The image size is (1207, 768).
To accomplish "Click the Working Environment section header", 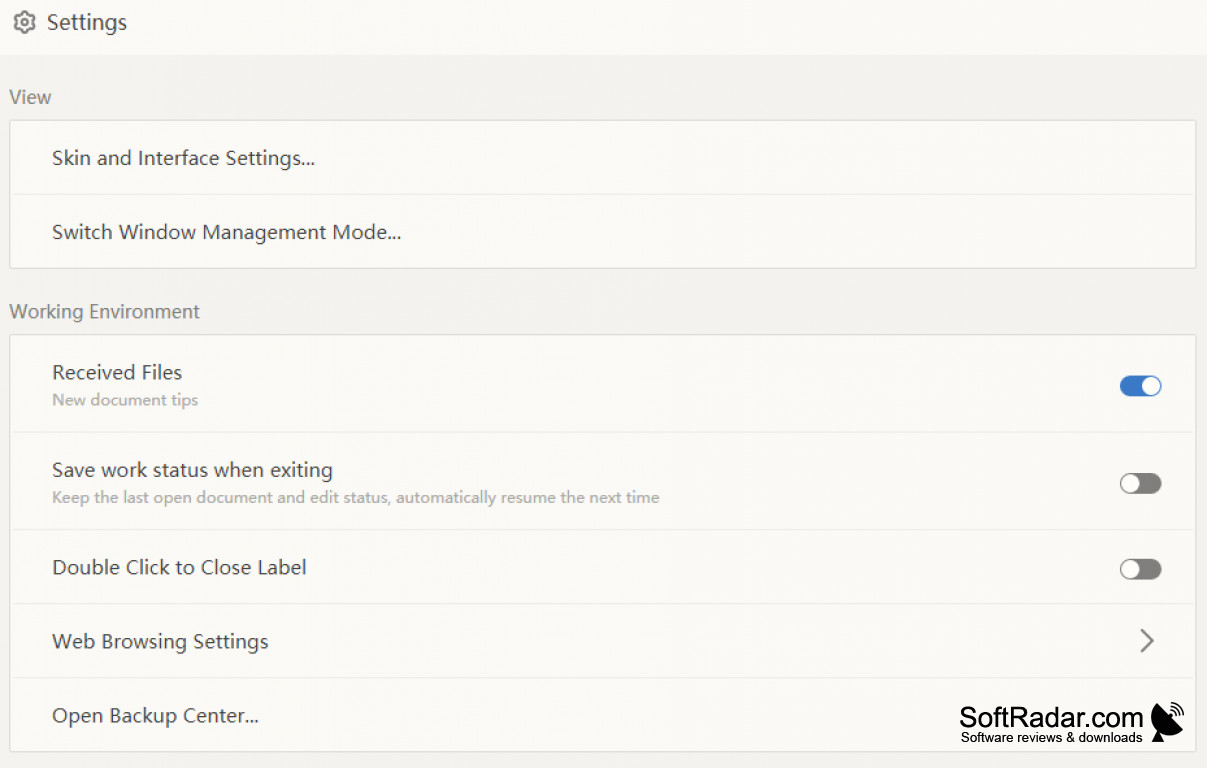I will point(104,311).
